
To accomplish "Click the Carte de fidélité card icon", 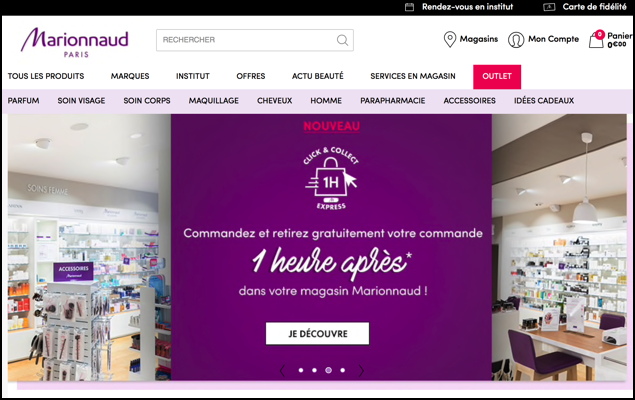I will (x=549, y=7).
